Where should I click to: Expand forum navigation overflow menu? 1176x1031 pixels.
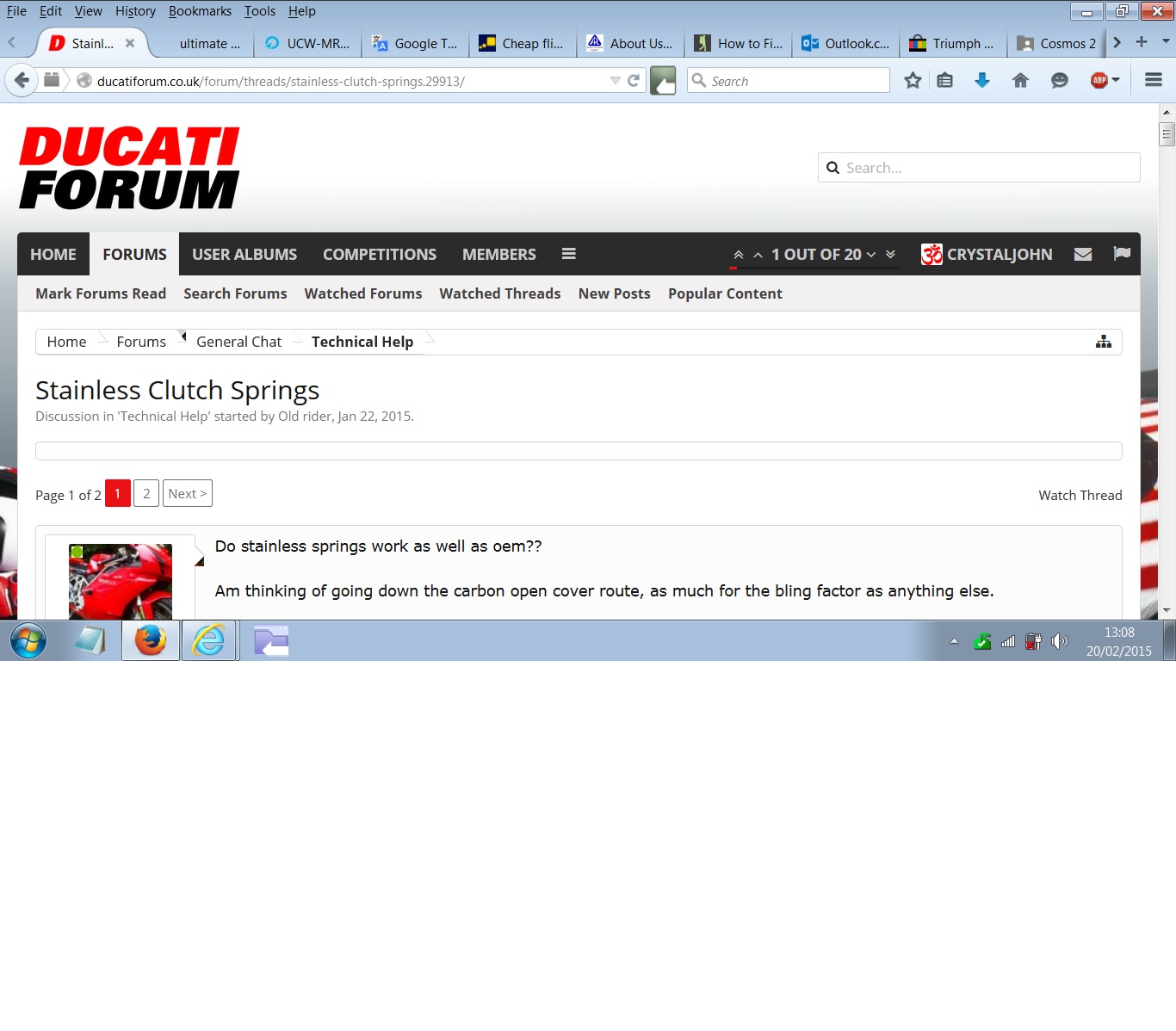point(568,254)
